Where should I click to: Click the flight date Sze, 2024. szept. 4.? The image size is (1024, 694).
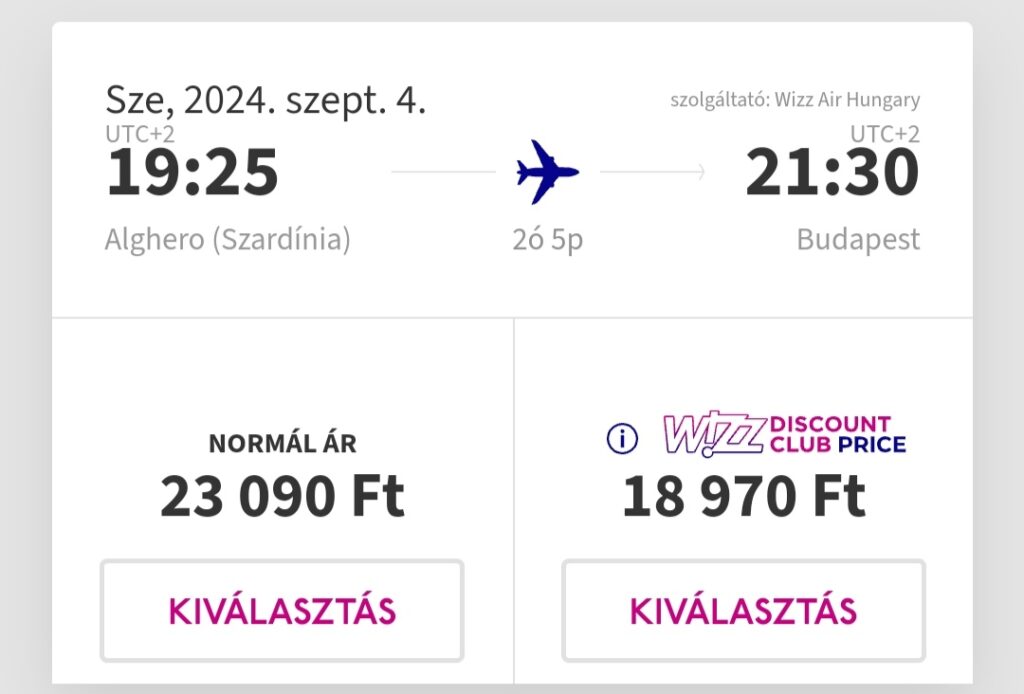point(265,100)
